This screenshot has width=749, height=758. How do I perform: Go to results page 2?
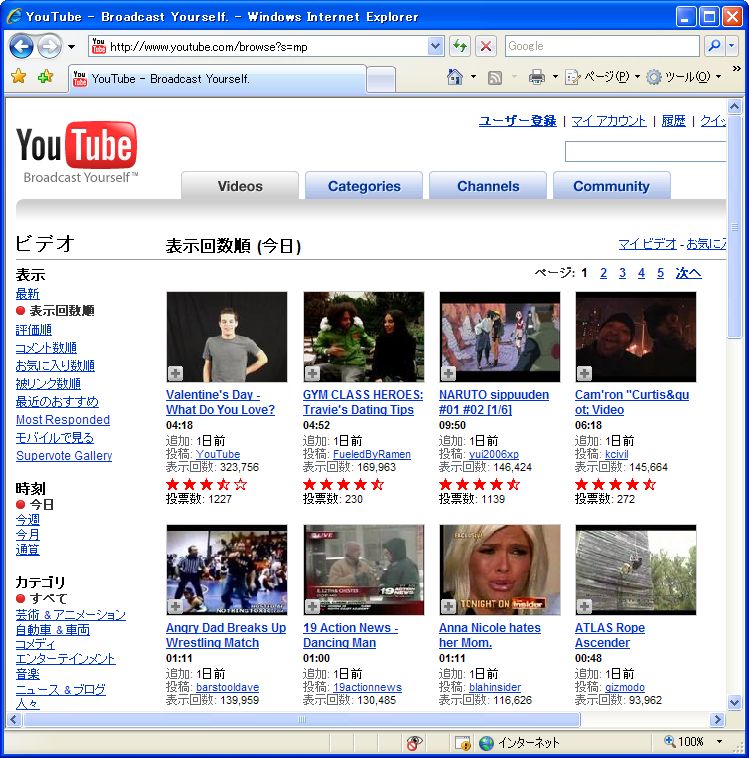tap(603, 273)
